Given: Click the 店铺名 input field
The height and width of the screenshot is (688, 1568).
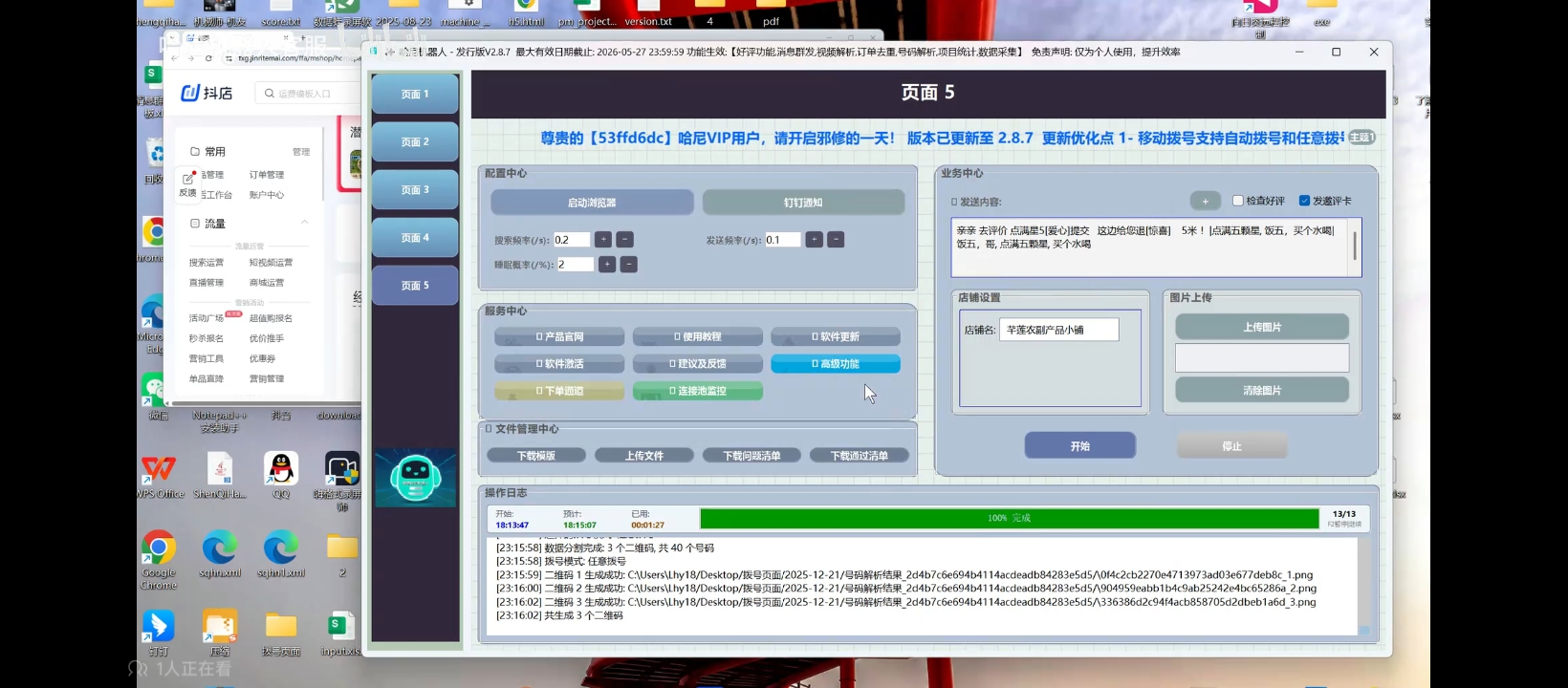Looking at the screenshot, I should coord(1059,330).
